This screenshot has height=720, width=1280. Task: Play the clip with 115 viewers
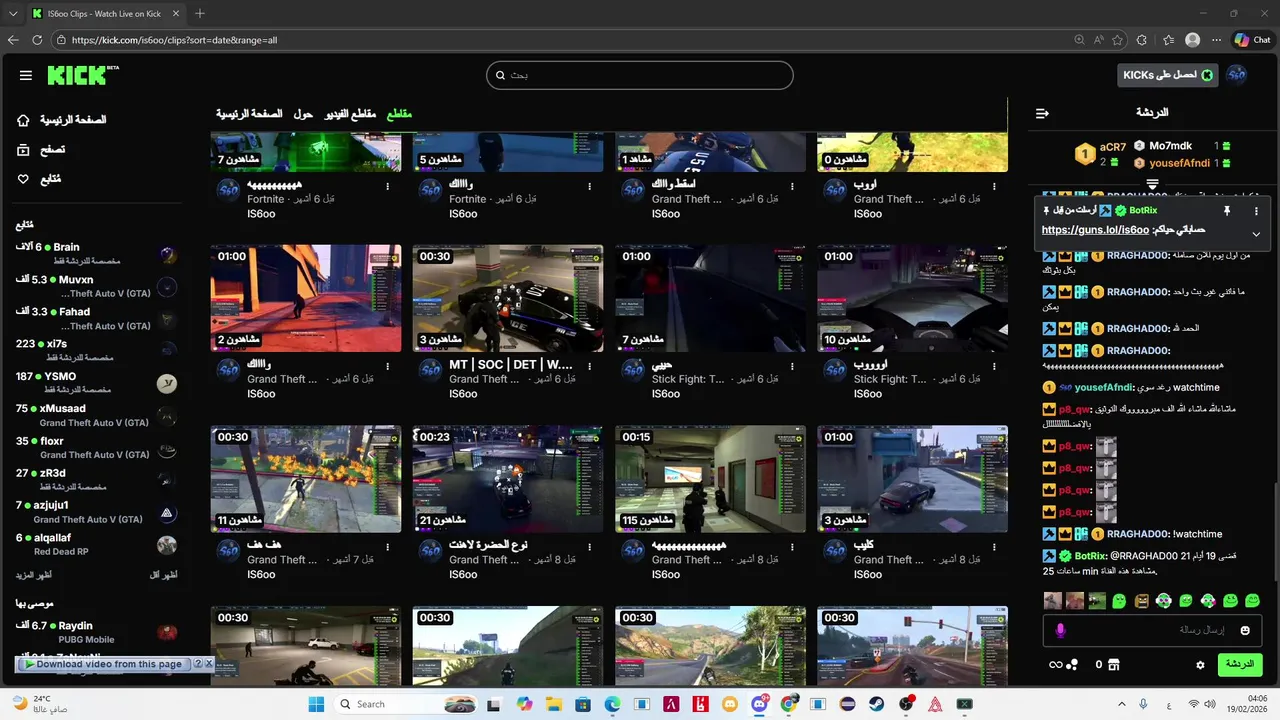pyautogui.click(x=710, y=478)
